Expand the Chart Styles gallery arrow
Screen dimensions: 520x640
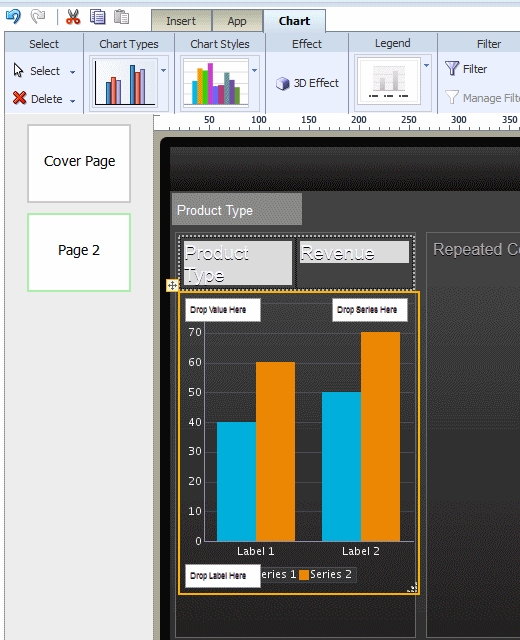[255, 71]
